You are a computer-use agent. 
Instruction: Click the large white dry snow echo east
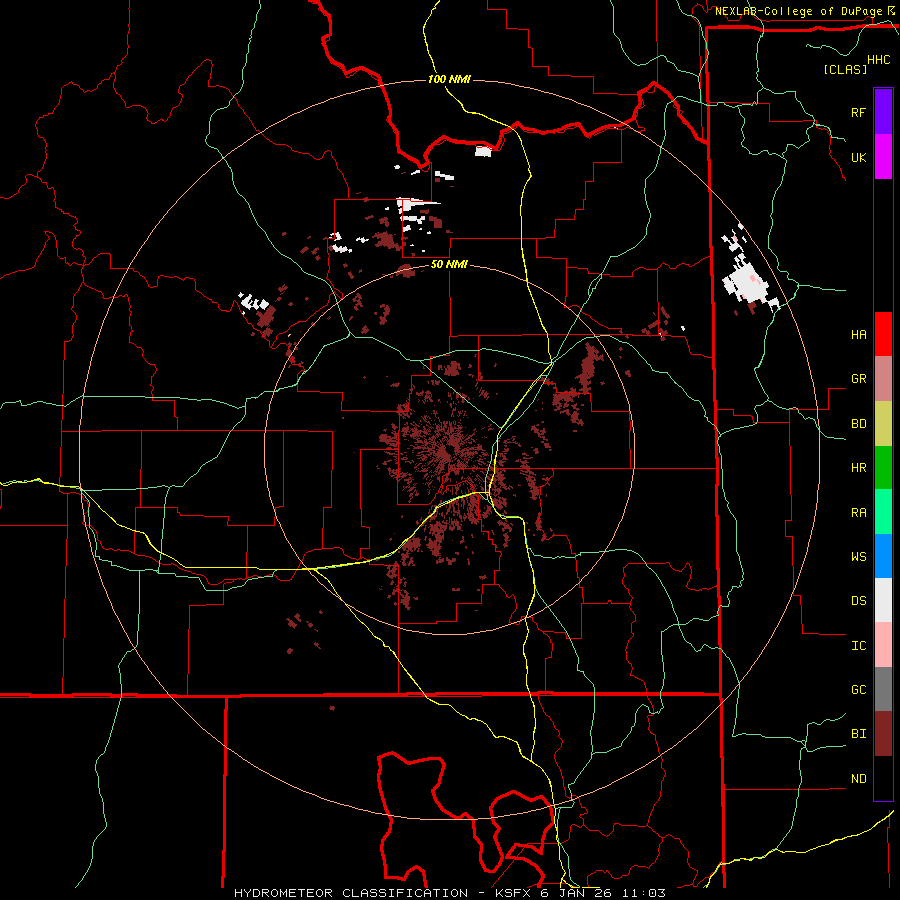click(747, 282)
